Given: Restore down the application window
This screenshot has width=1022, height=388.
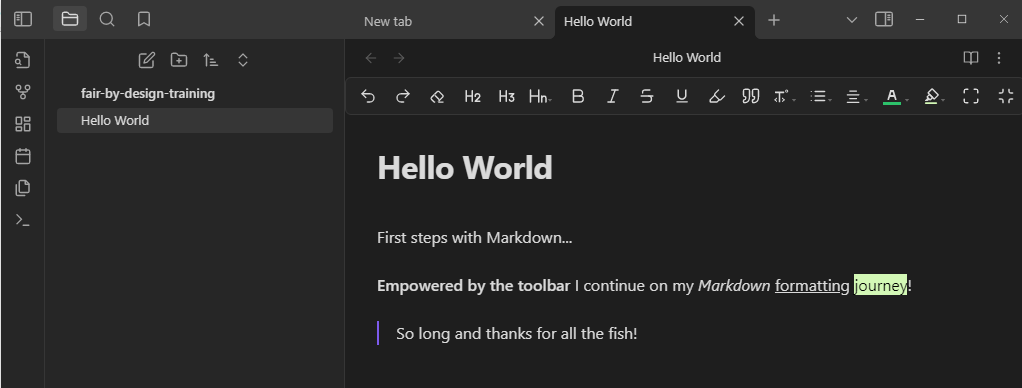Looking at the screenshot, I should pos(962,20).
